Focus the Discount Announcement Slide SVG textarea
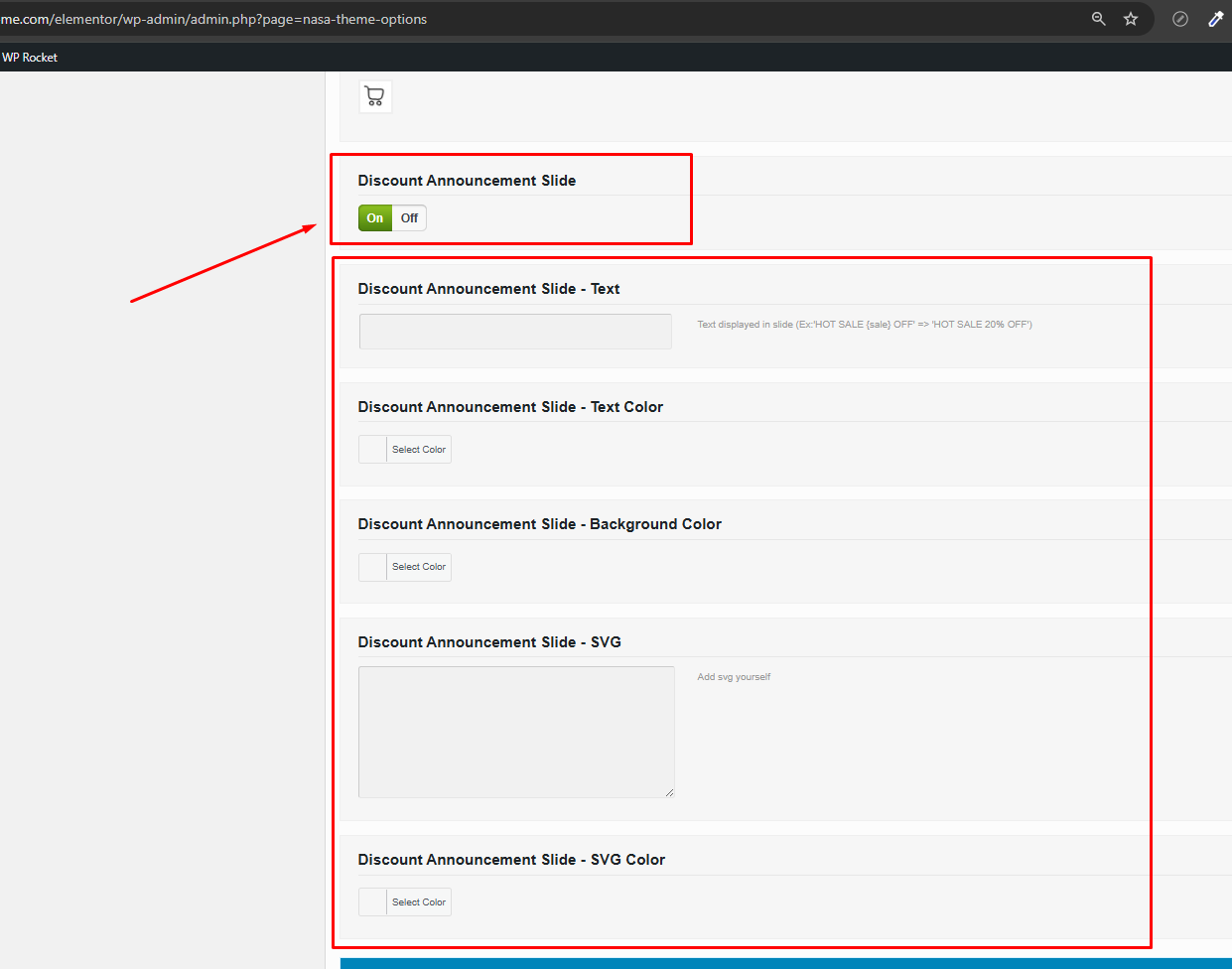Viewport: 1232px width, 969px height. pos(516,732)
